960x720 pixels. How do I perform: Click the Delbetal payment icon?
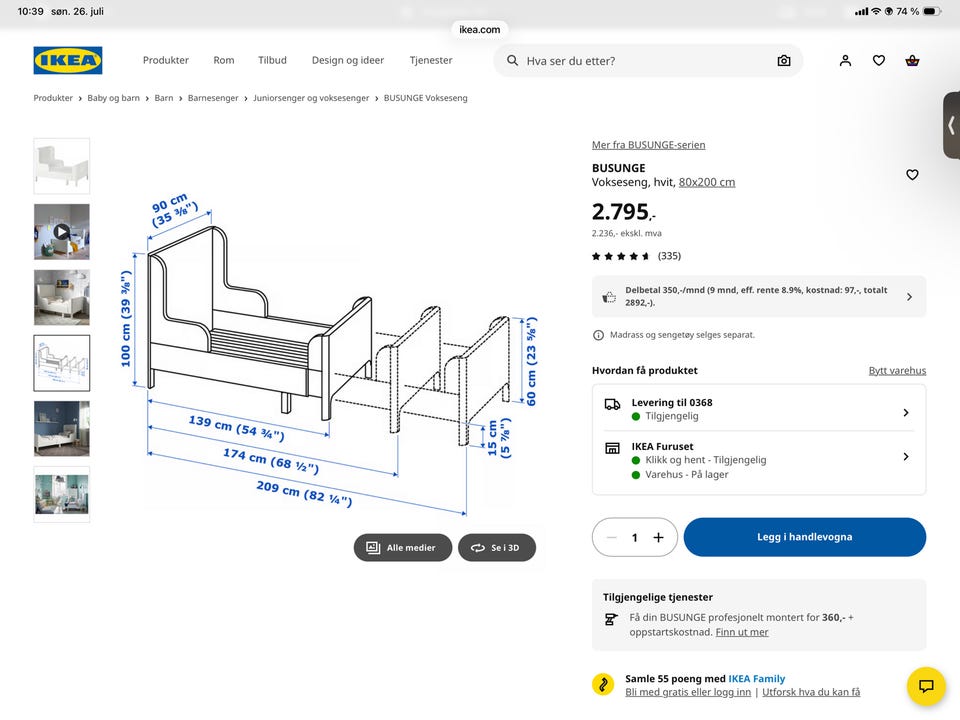609,297
